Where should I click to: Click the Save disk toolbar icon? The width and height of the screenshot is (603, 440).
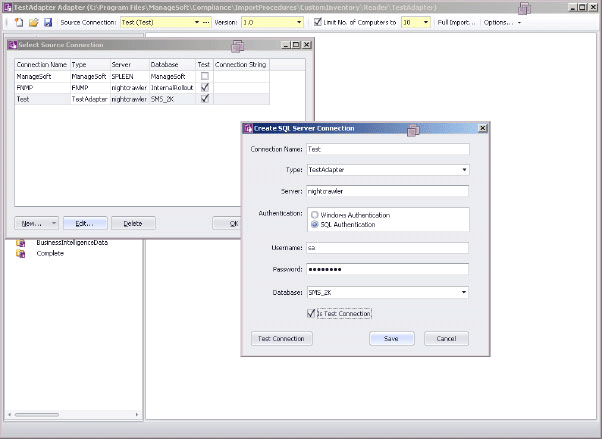point(46,21)
